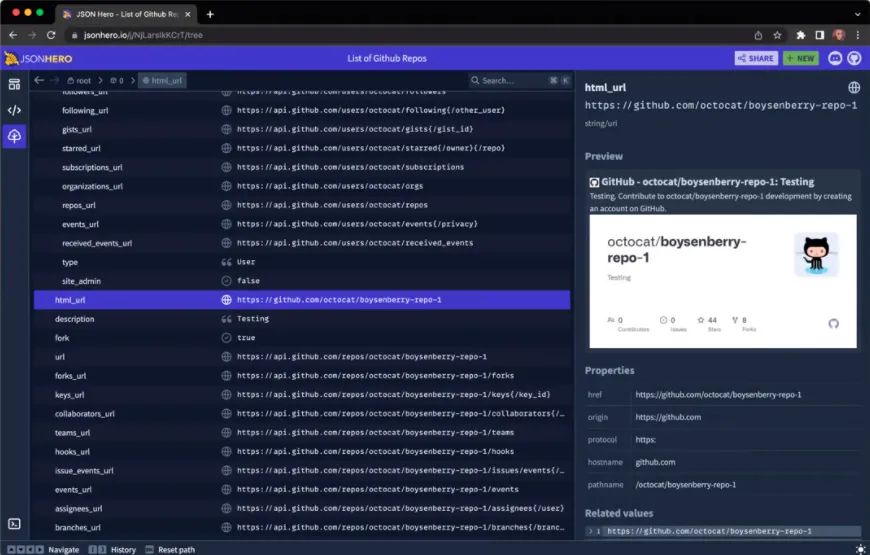Select the tree view sidebar icon
This screenshot has height=555, width=870.
14,136
